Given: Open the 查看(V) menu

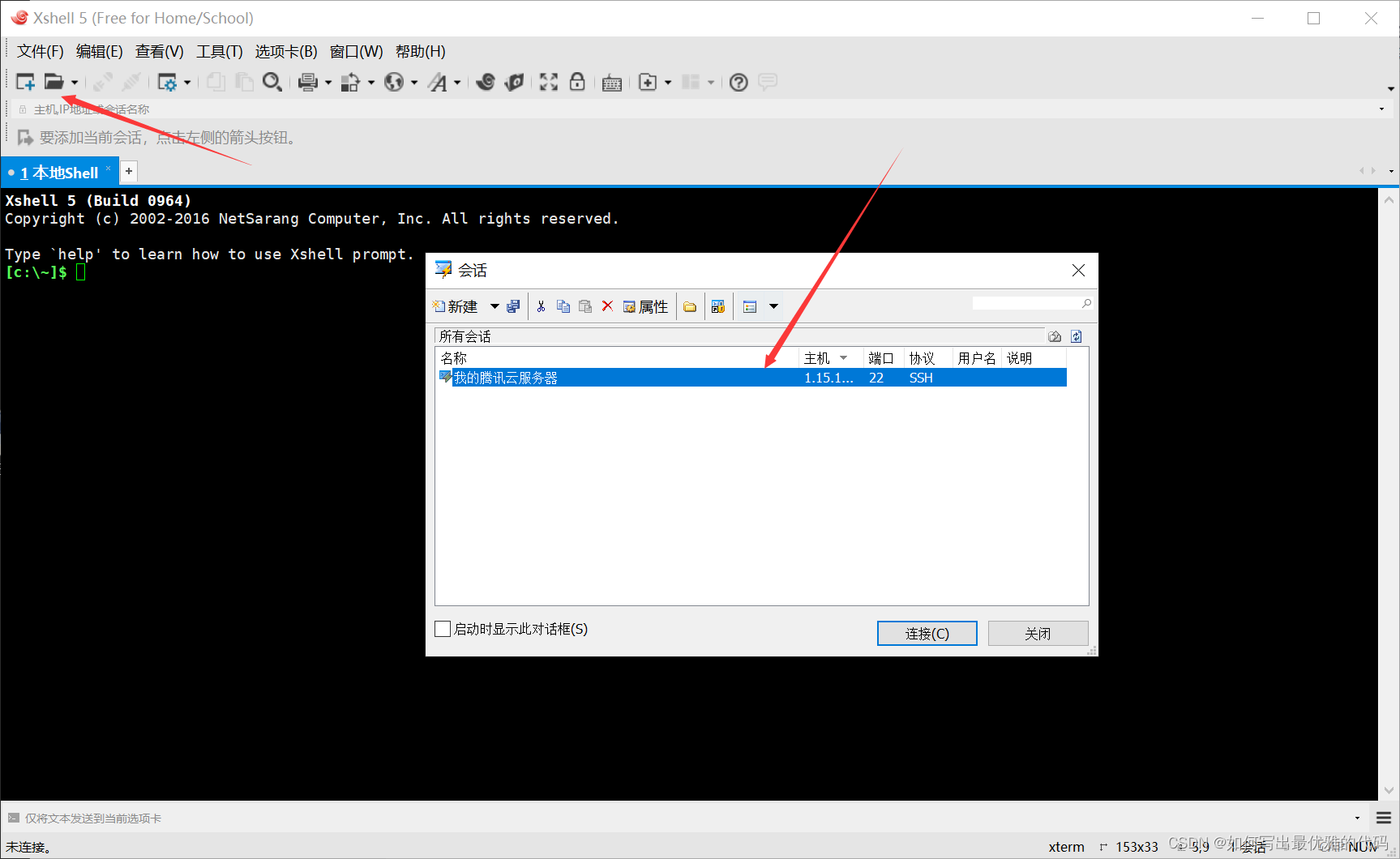Looking at the screenshot, I should pos(160,52).
